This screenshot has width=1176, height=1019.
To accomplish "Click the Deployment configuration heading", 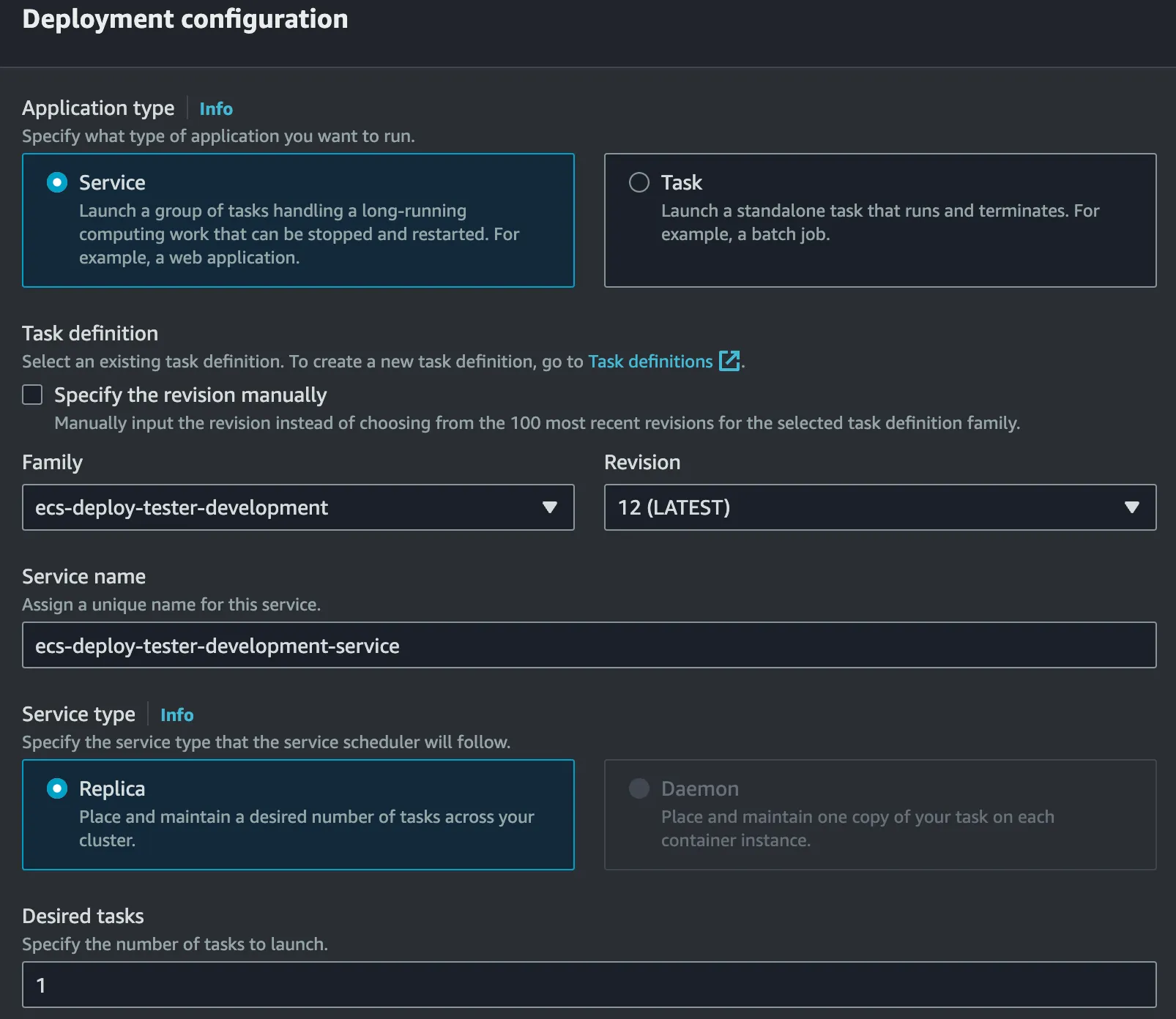I will point(185,19).
